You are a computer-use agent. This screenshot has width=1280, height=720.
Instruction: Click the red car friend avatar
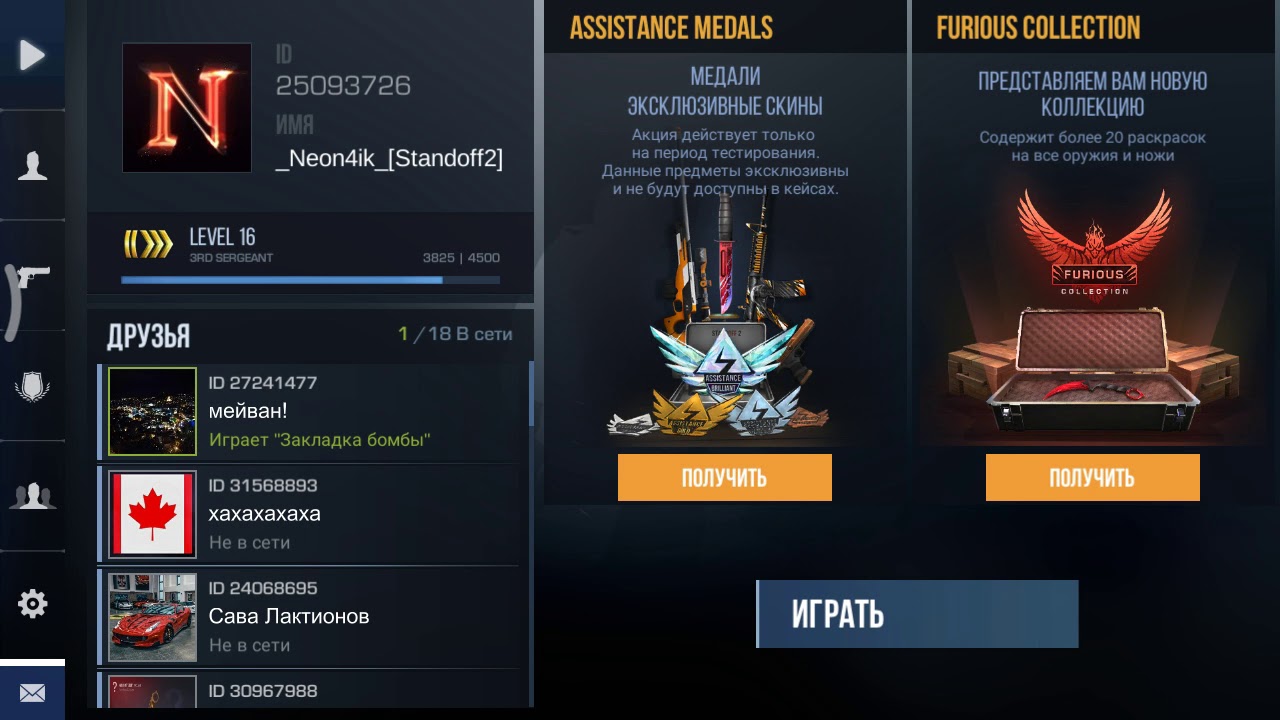coord(152,617)
